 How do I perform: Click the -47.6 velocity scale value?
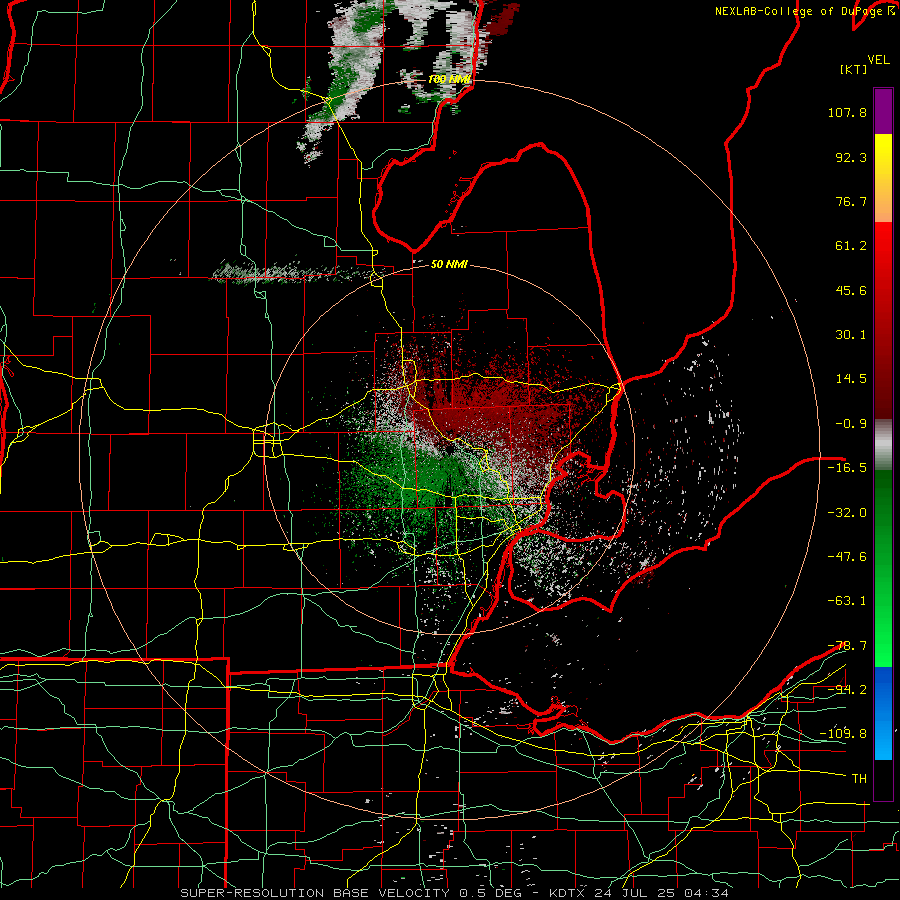[x=847, y=557]
